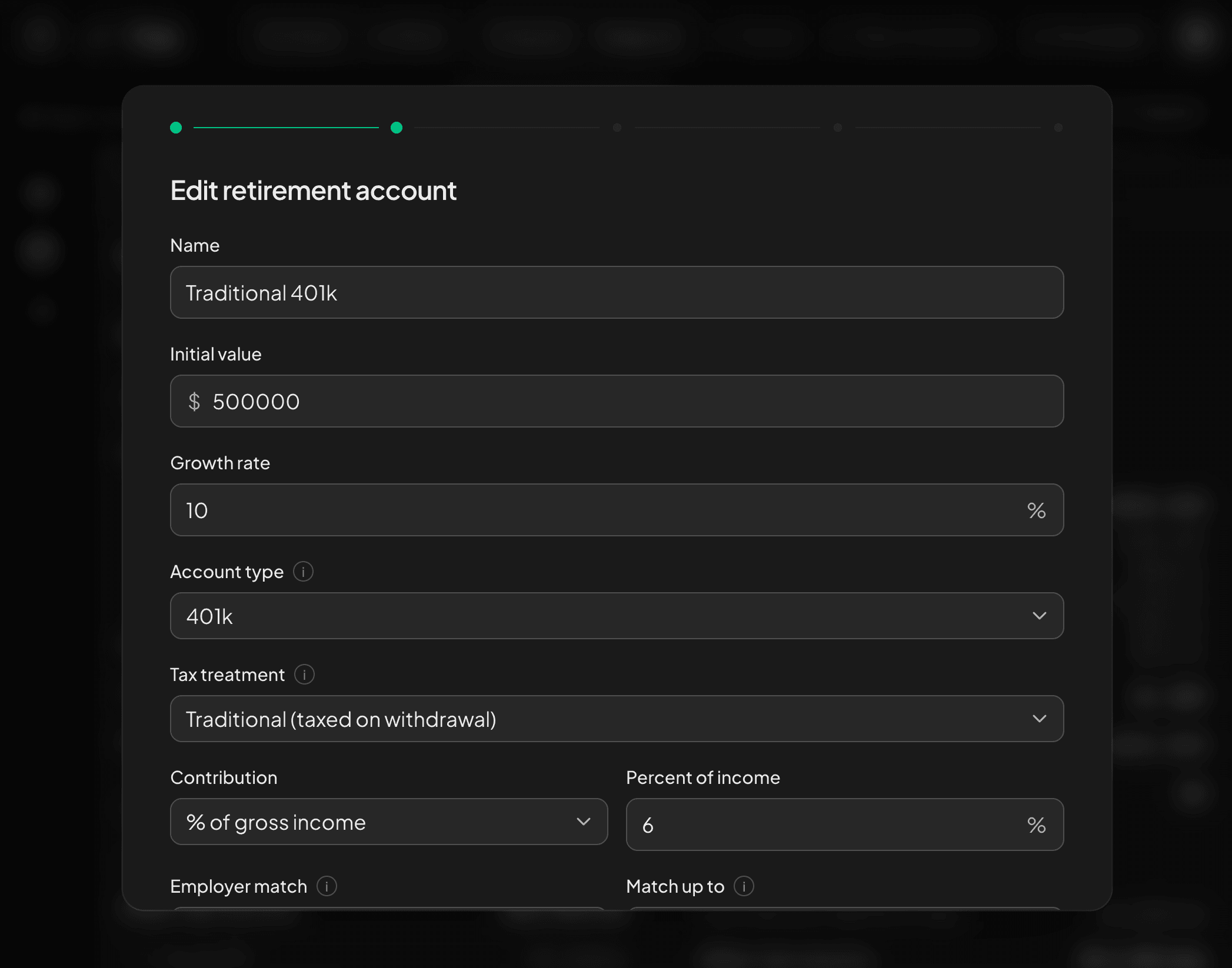Select the second green progress step dot
Viewport: 1232px width, 968px height.
click(397, 128)
